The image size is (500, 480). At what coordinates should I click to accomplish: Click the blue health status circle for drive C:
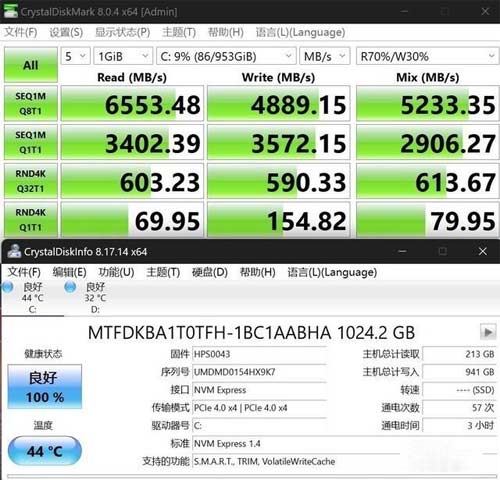coord(7,287)
